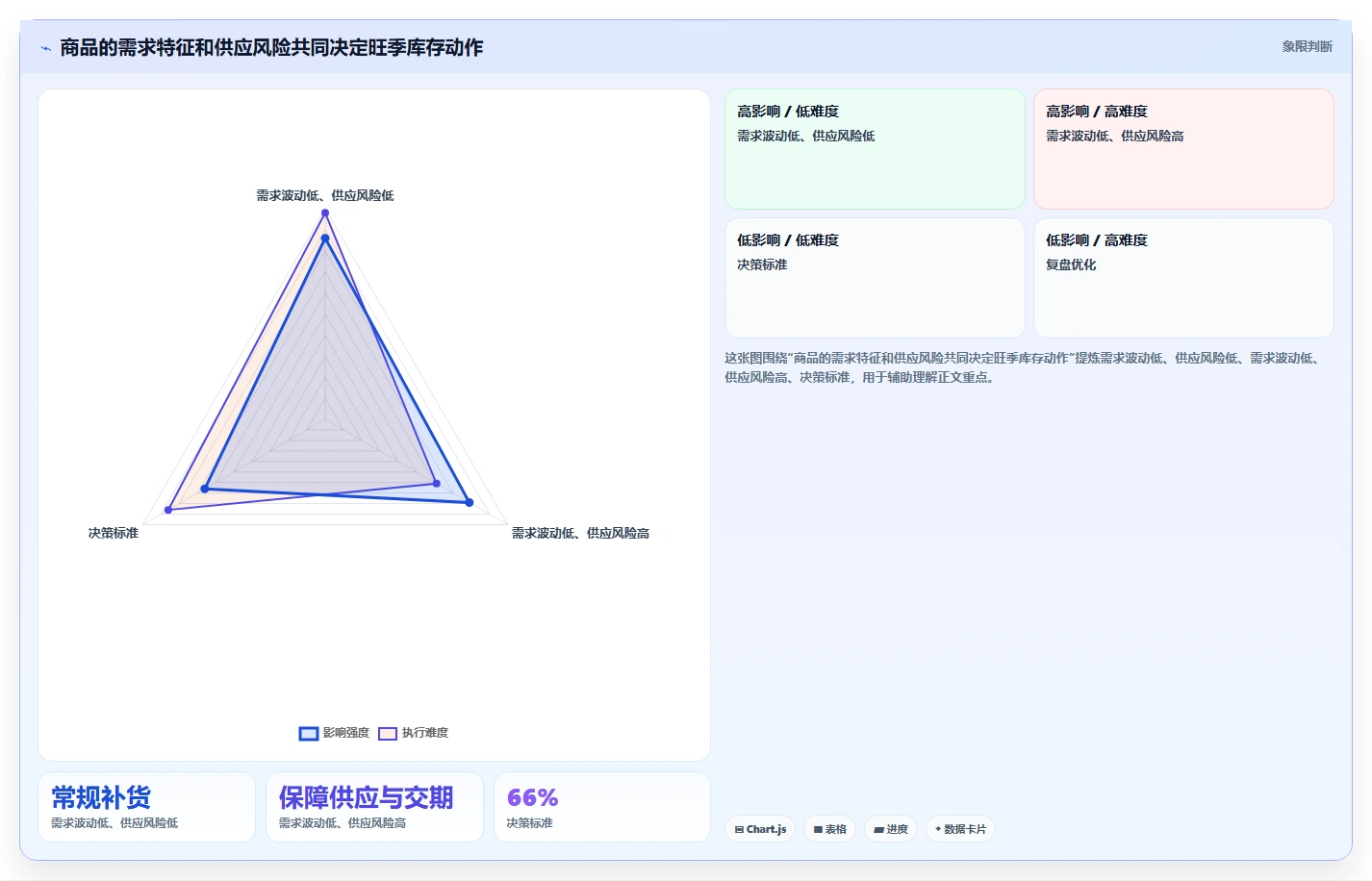Select the Chart.js tag chip
1372x881 pixels.
tap(760, 829)
